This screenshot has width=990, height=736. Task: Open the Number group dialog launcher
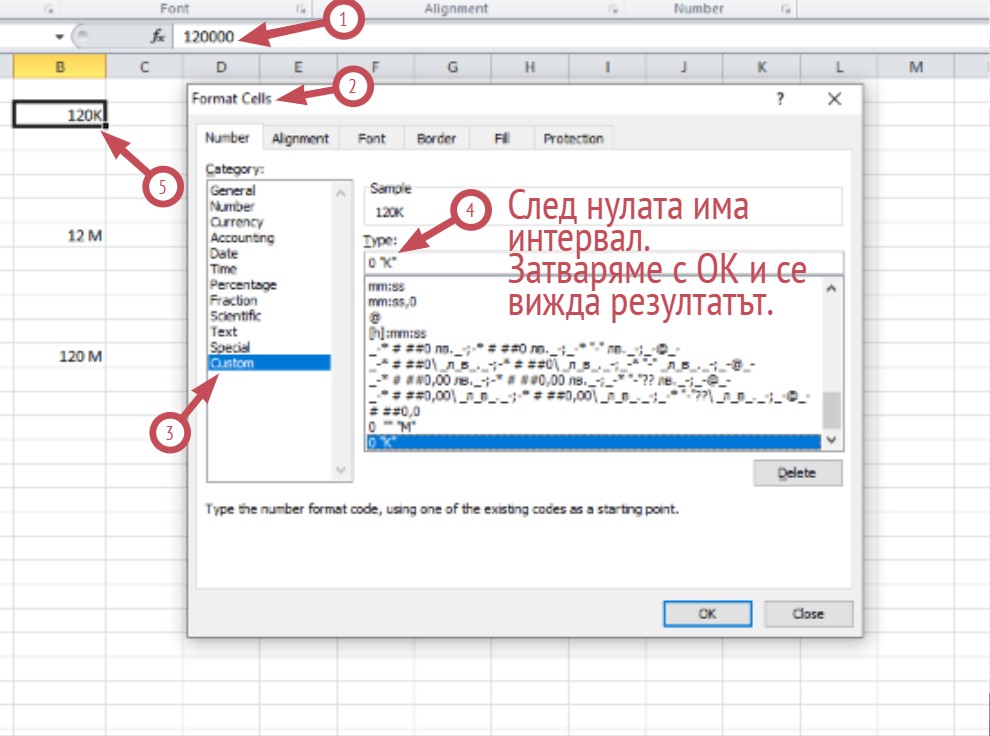pyautogui.click(x=786, y=9)
